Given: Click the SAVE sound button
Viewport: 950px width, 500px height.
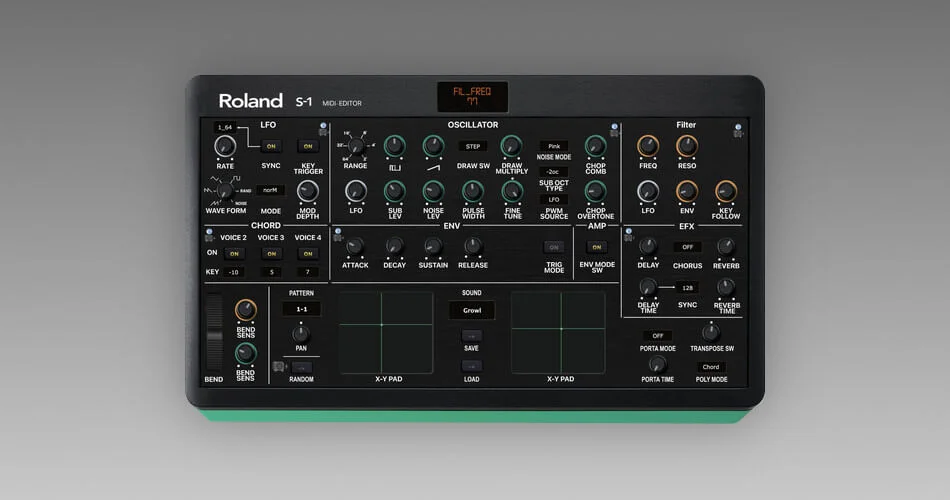Looking at the screenshot, I should tap(472, 336).
